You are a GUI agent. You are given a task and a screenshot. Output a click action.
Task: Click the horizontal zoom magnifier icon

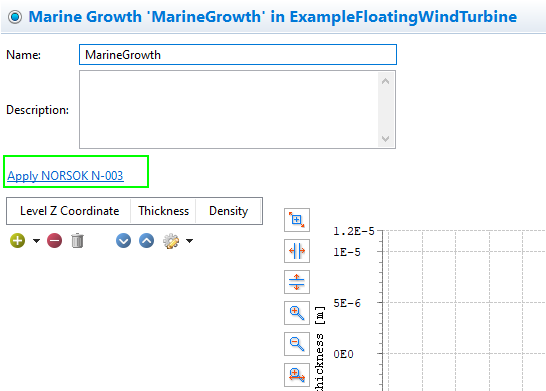point(297,375)
